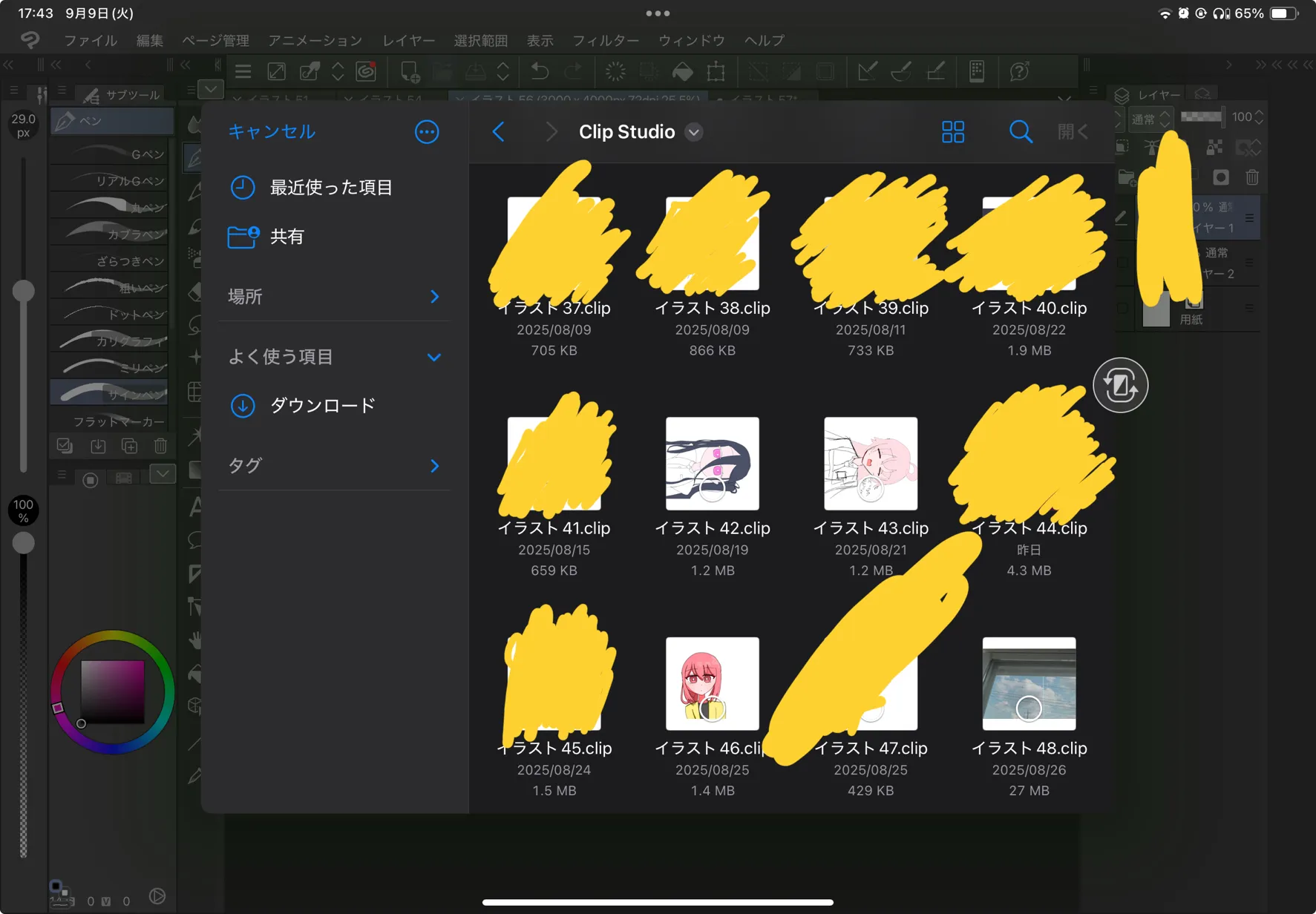Open the Help (ヘルプ) menu
Screen dimensions: 1316x914
[765, 40]
